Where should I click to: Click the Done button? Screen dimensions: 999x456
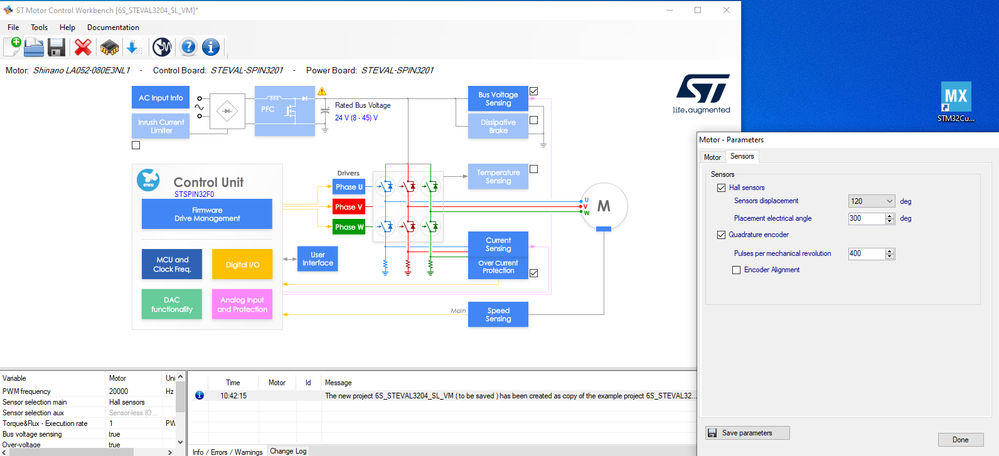coord(959,439)
